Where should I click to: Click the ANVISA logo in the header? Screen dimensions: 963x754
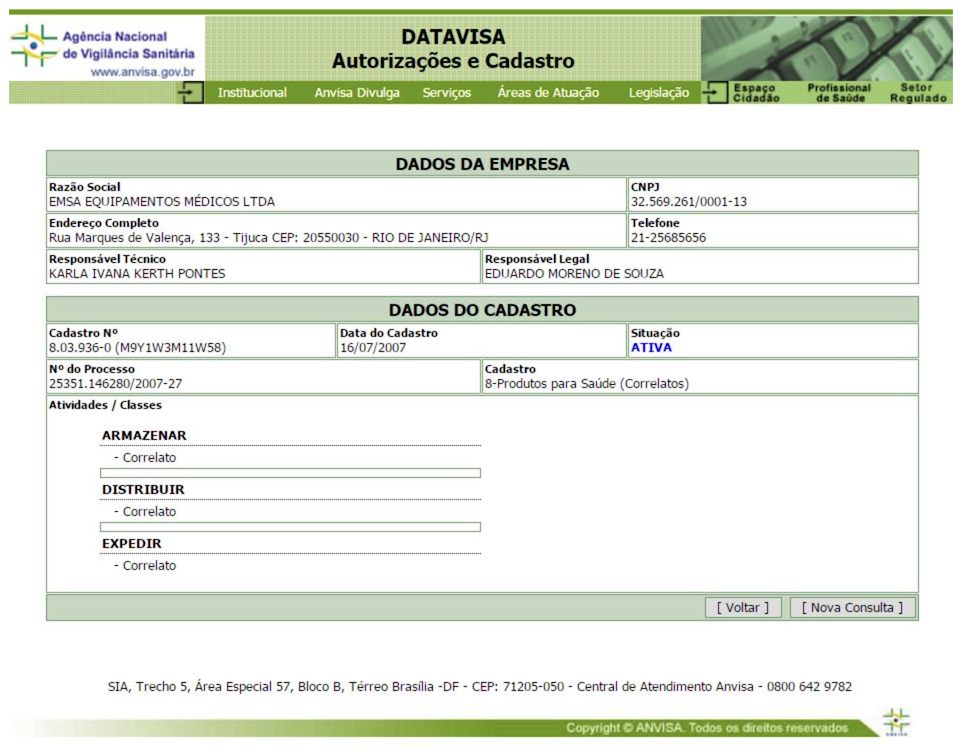(x=103, y=46)
